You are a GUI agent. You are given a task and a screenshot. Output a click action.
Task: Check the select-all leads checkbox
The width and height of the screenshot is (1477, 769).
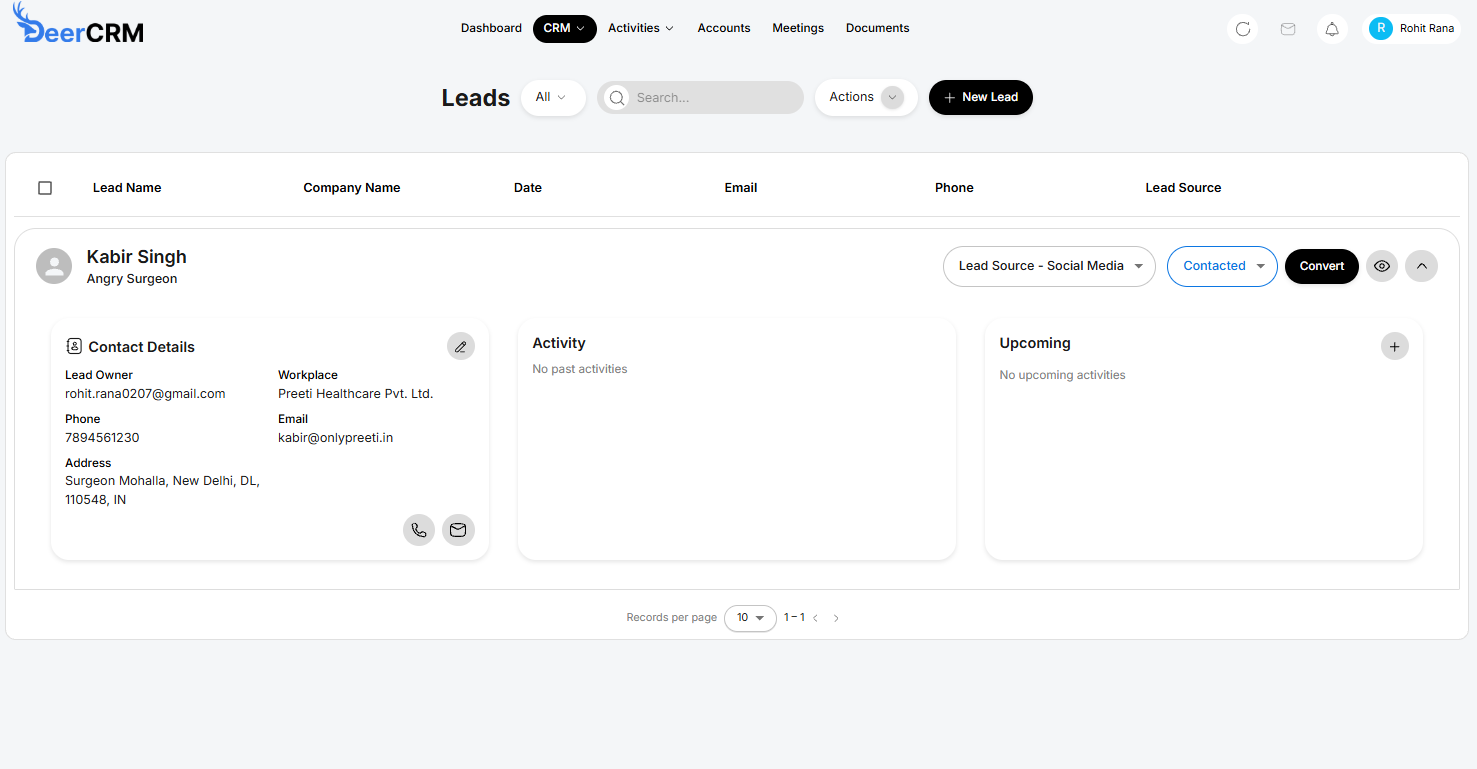click(45, 187)
